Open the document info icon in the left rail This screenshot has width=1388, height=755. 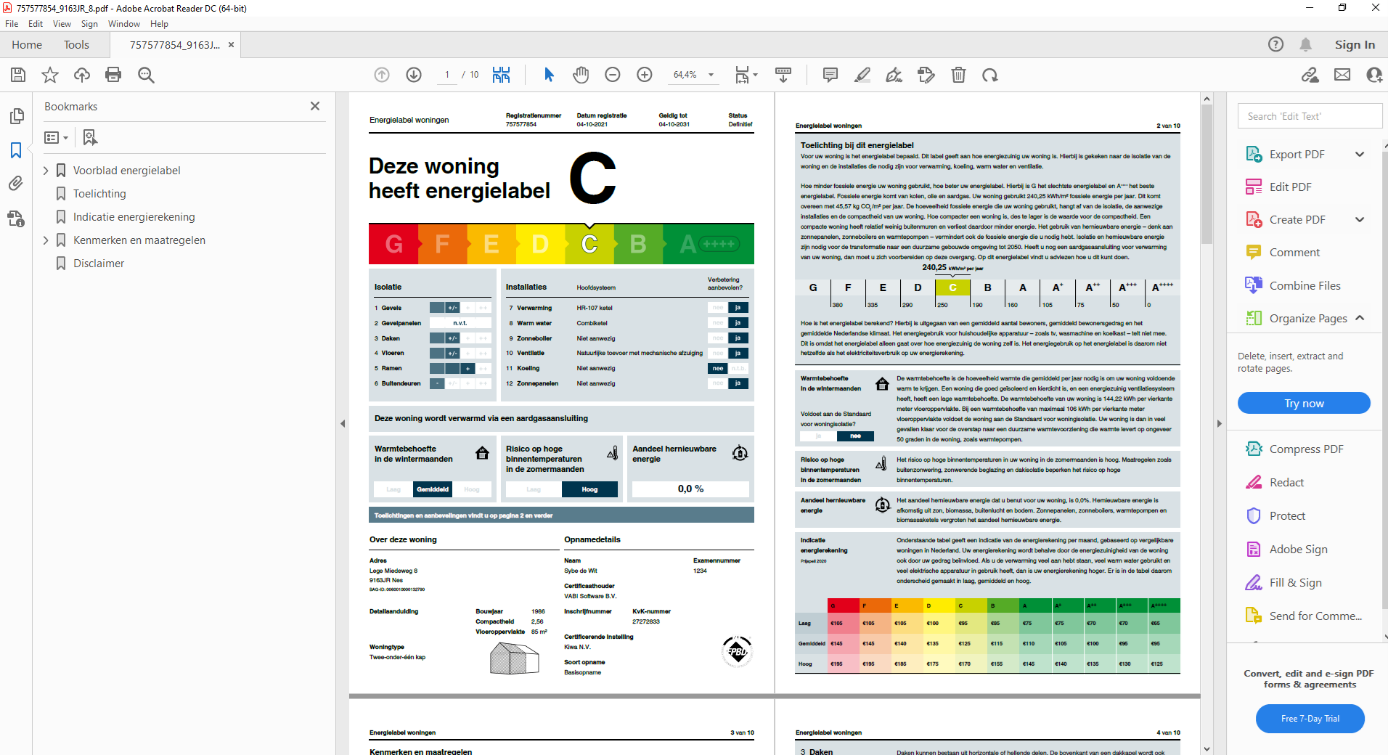tap(16, 218)
